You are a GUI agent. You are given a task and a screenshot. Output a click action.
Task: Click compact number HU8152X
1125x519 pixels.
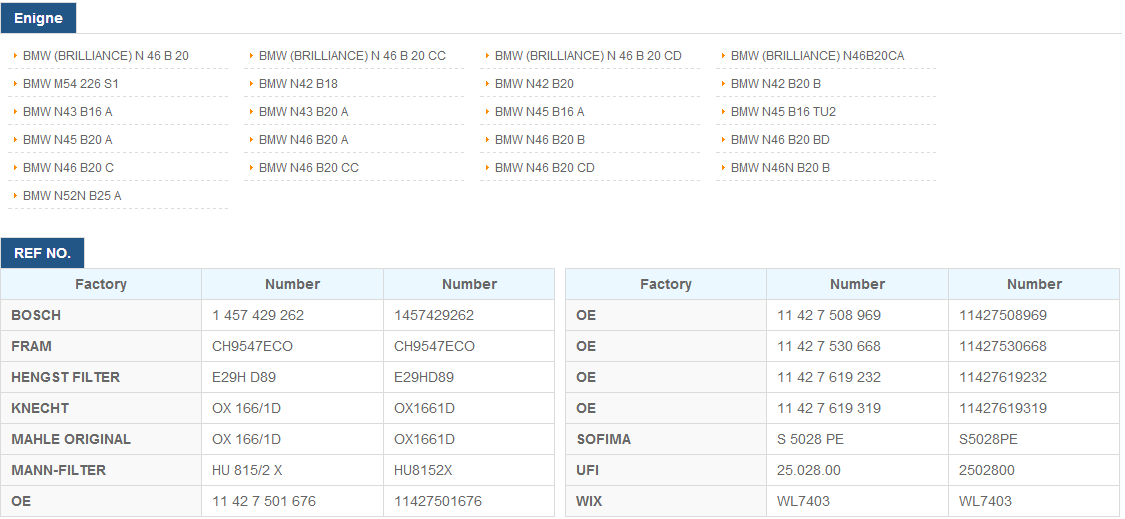(423, 470)
